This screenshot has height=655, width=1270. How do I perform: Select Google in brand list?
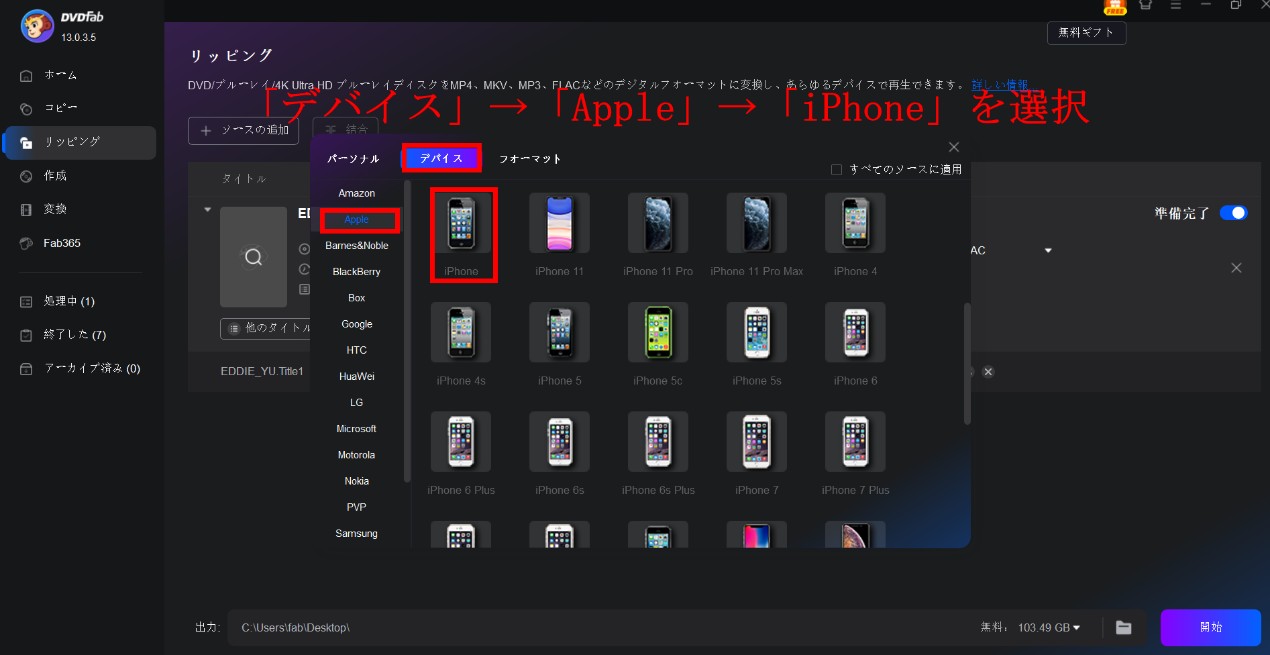(x=357, y=324)
